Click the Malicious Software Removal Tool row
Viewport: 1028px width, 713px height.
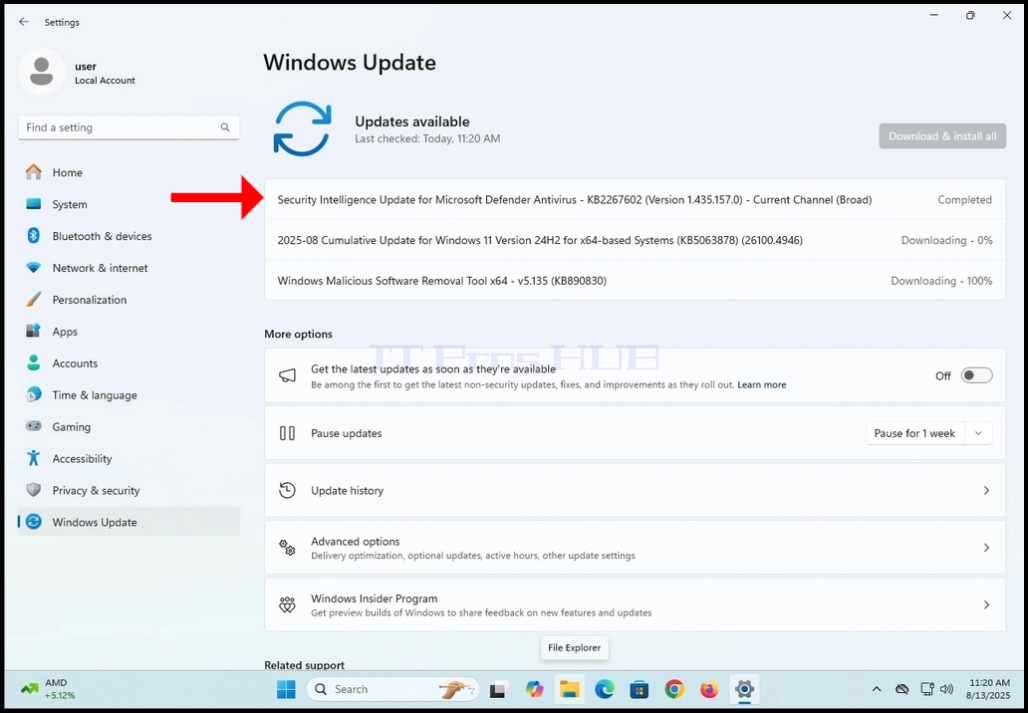click(x=635, y=280)
